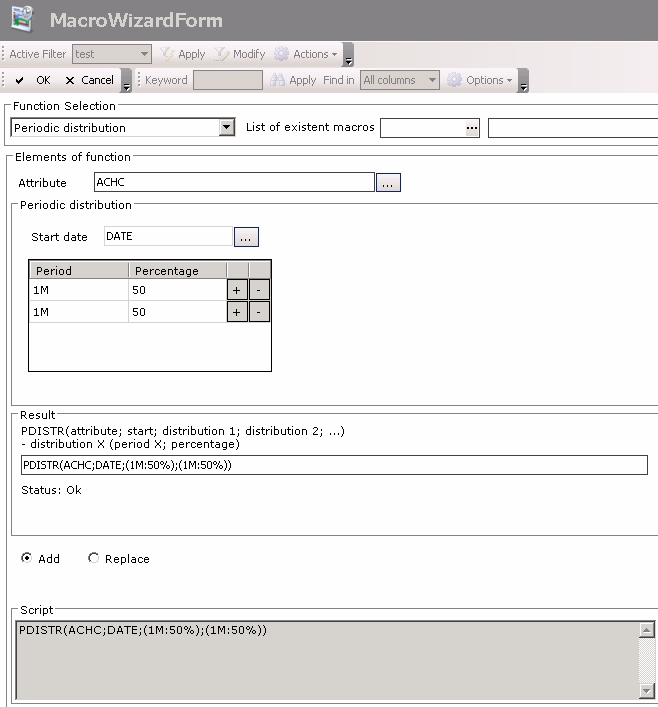Click the Start date browse ellipsis button
This screenshot has height=707, width=658.
[246, 237]
